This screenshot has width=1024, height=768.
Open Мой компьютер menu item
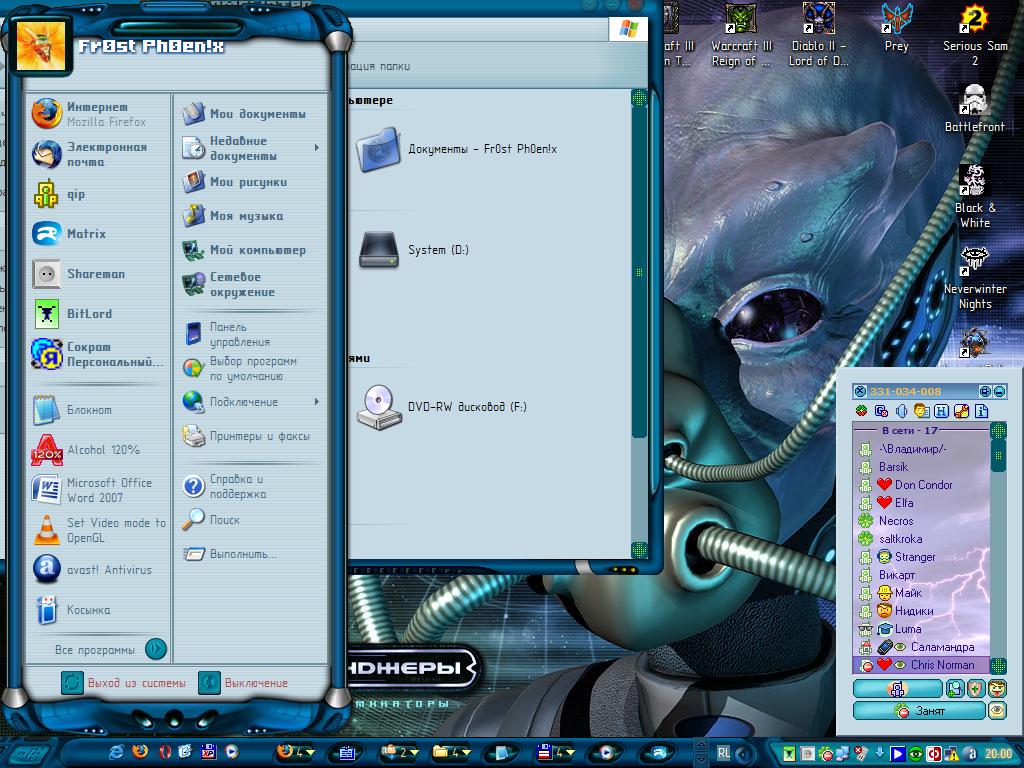(x=251, y=249)
